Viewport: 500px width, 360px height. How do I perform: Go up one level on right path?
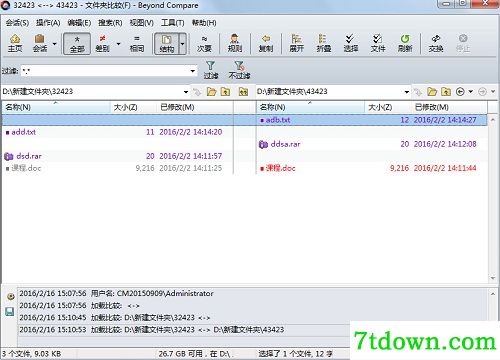click(446, 91)
